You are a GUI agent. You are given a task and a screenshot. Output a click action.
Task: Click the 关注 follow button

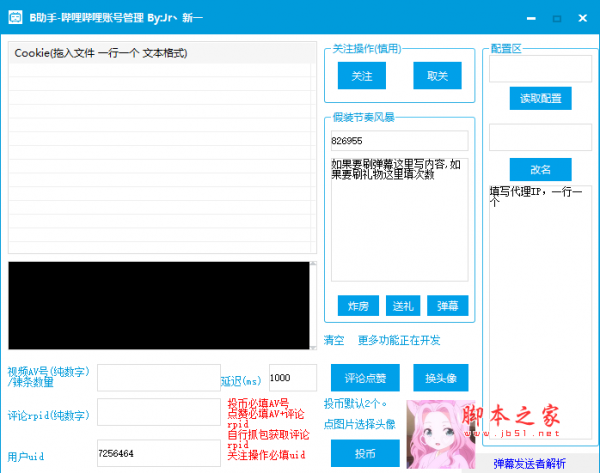tap(362, 76)
